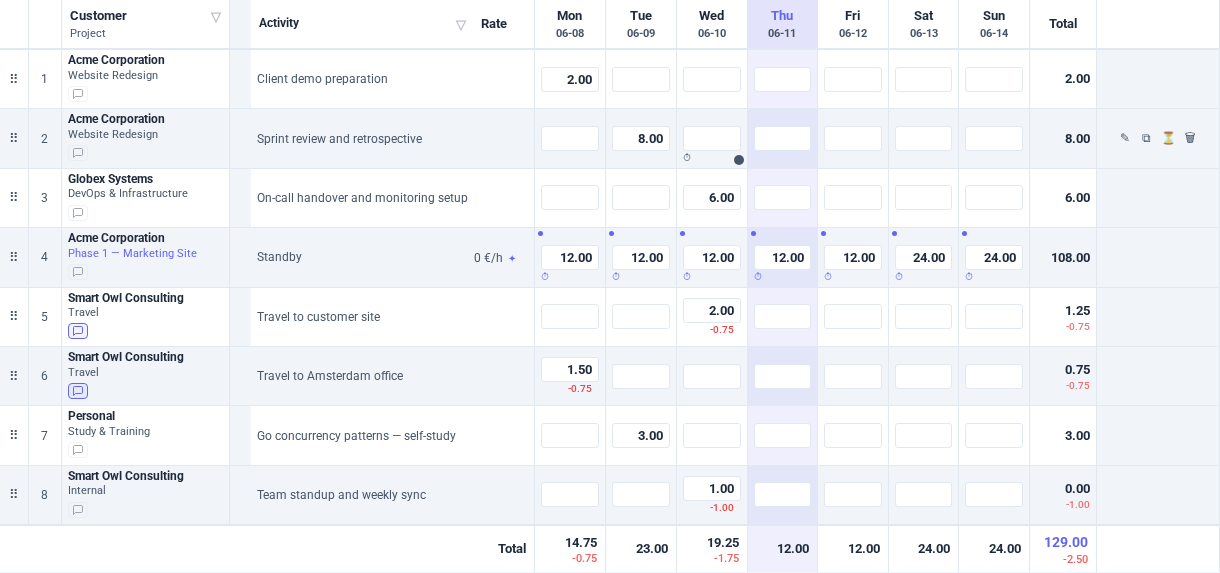Duplicate row 2 with the copy icon

coord(1146,138)
